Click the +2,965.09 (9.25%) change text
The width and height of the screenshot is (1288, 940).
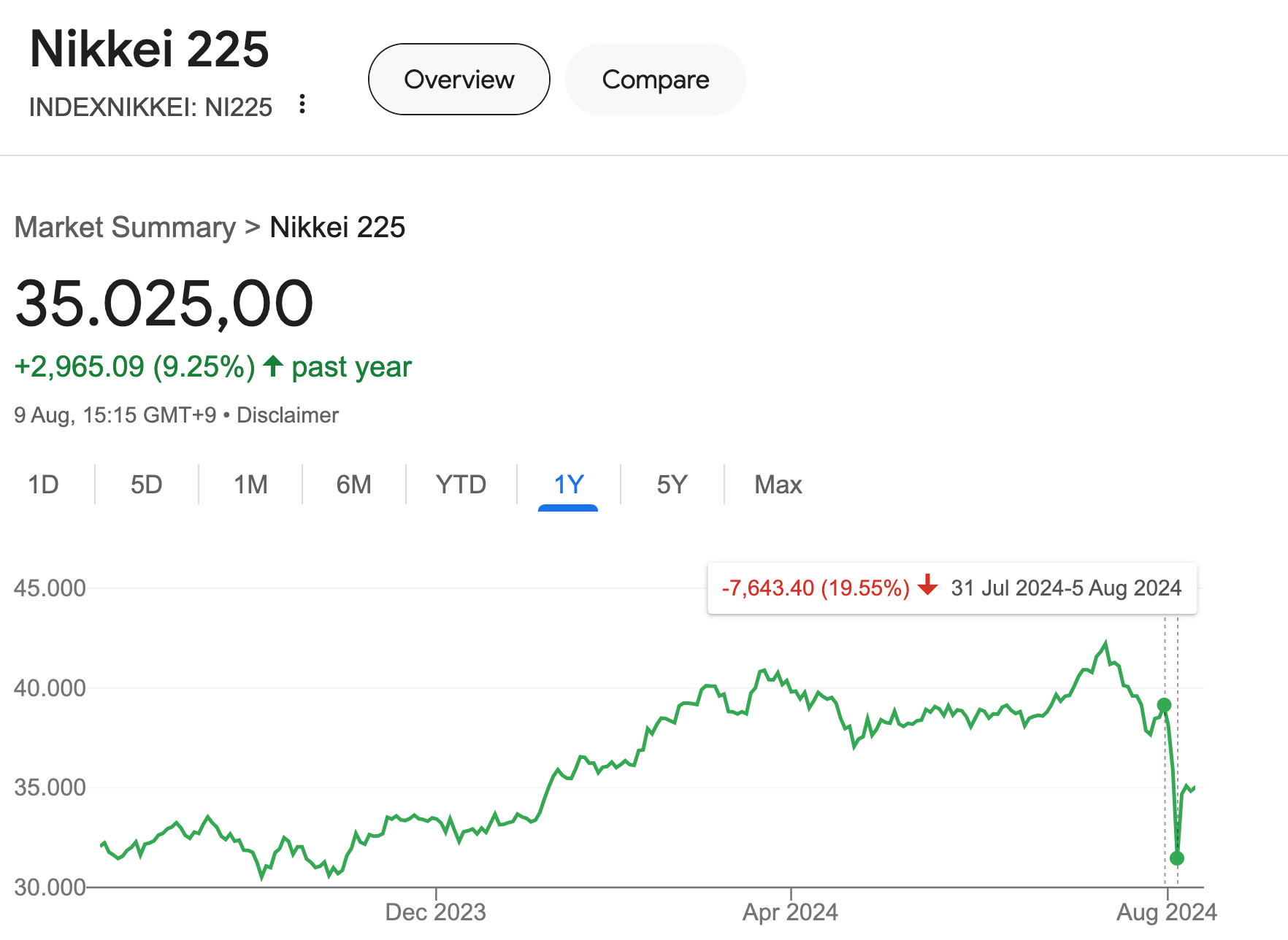tap(135, 366)
